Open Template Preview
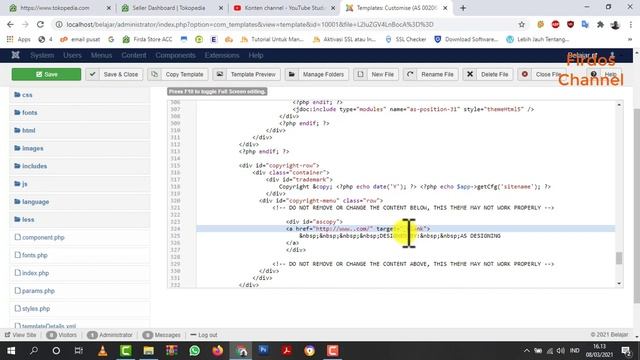 pos(247,74)
